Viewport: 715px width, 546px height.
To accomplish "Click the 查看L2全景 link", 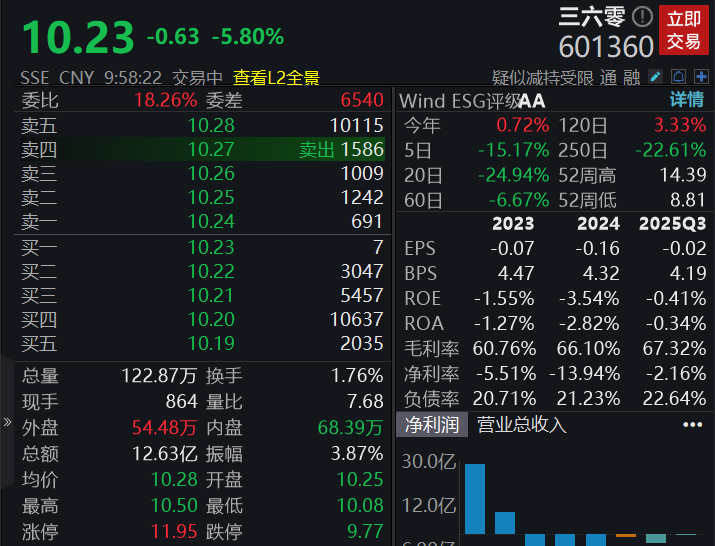I will [x=276, y=77].
